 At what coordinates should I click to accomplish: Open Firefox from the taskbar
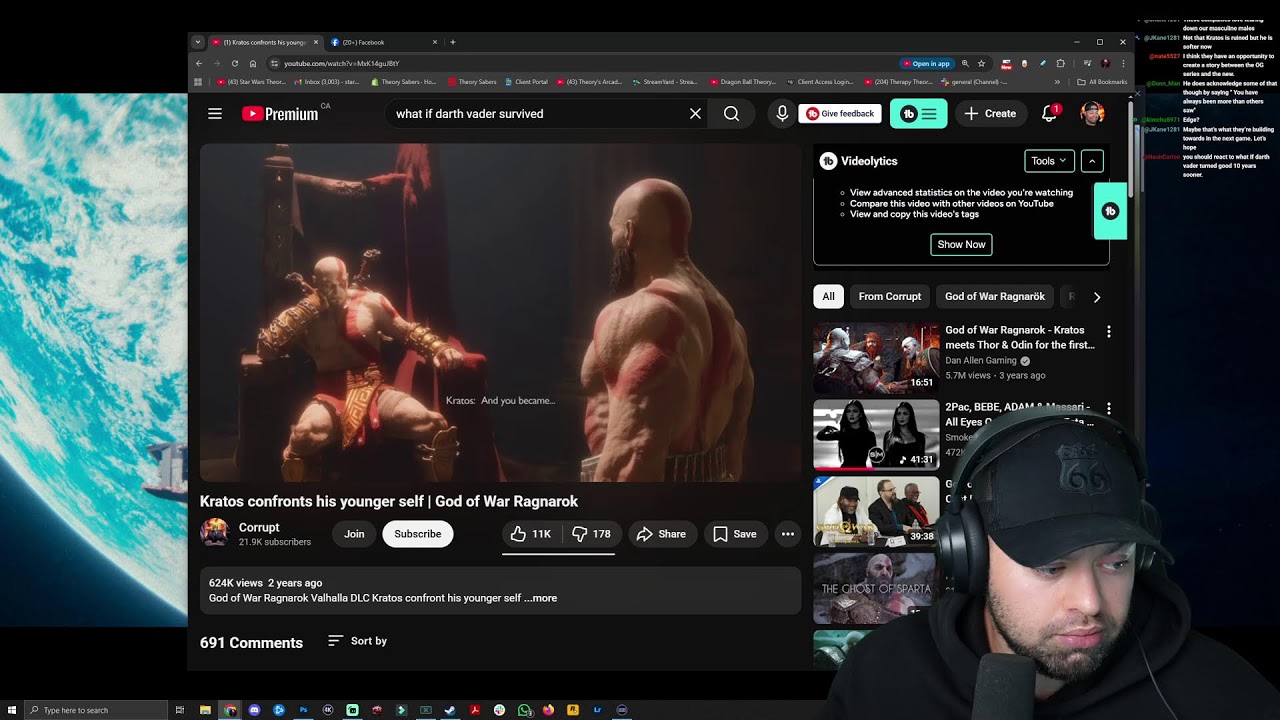548,710
